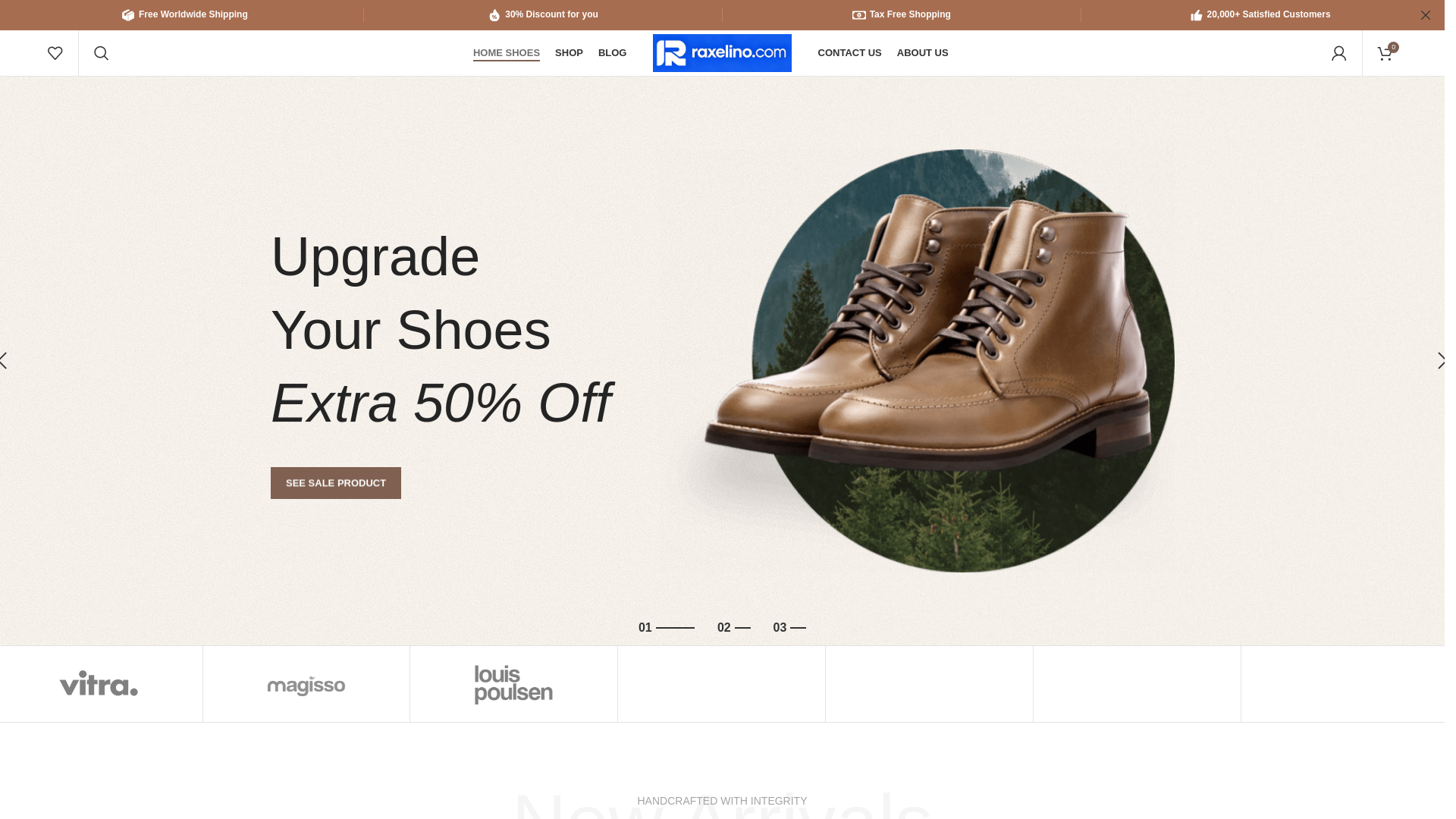Click the Upgrade headline text
The image size is (1456, 819).
coord(375,257)
